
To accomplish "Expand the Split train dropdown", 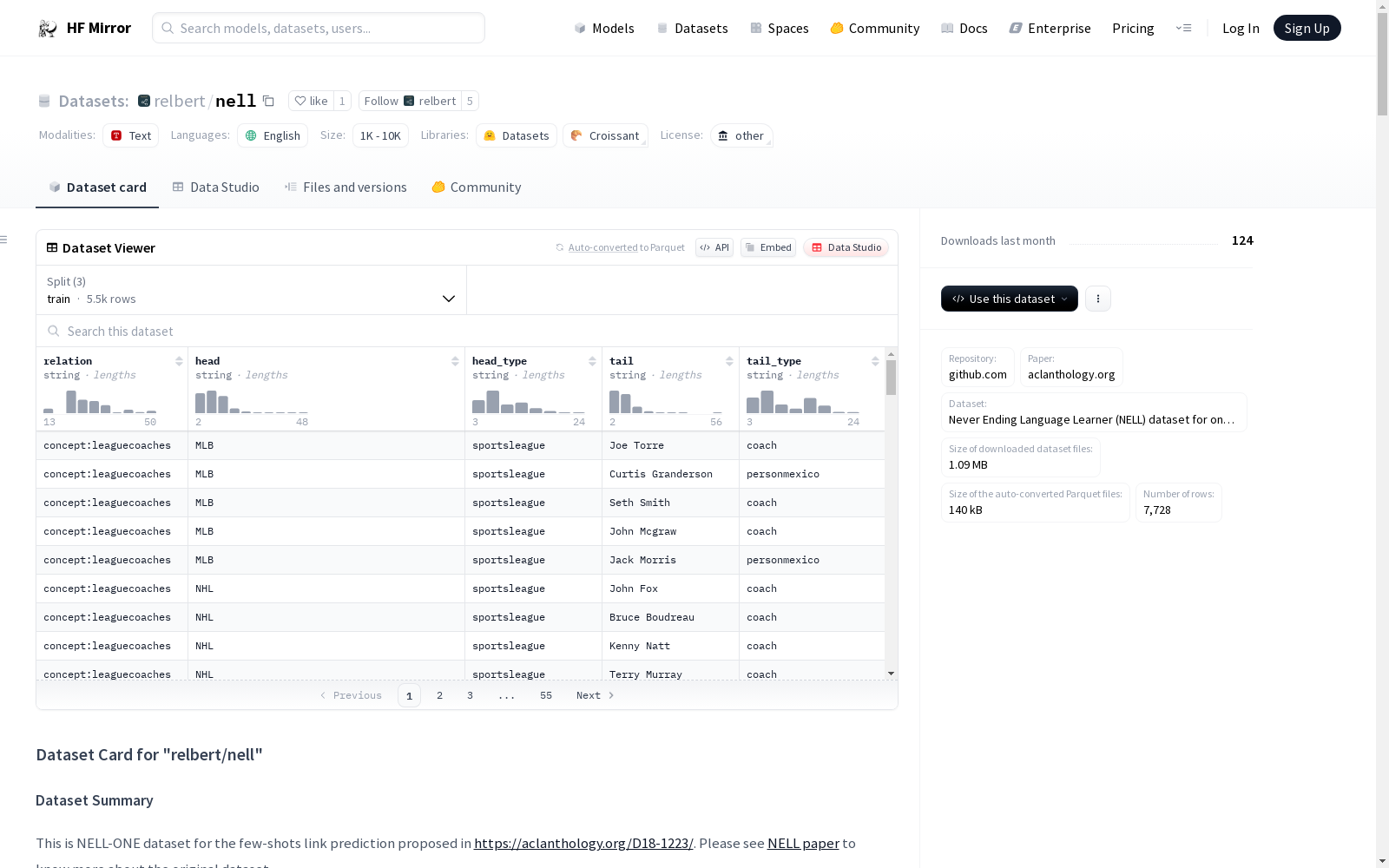I will (x=251, y=290).
